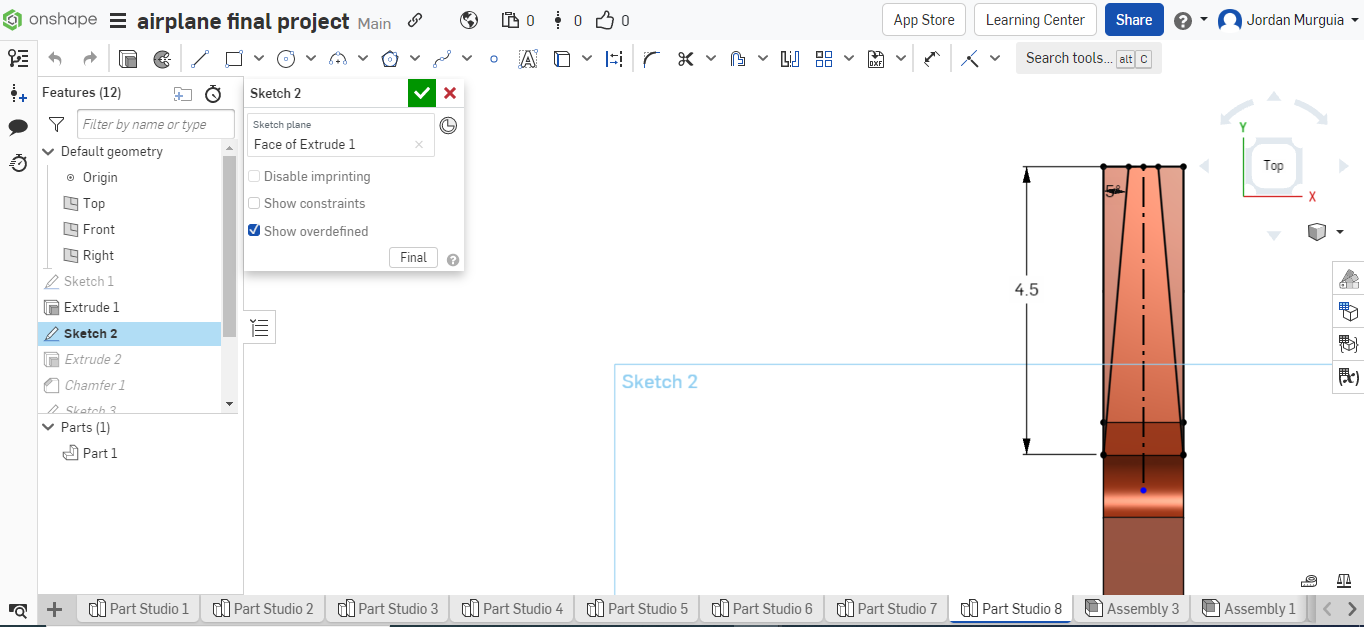Screen dimensions: 1364x627
Task: Uncheck Show overdefined option
Action: [x=253, y=230]
